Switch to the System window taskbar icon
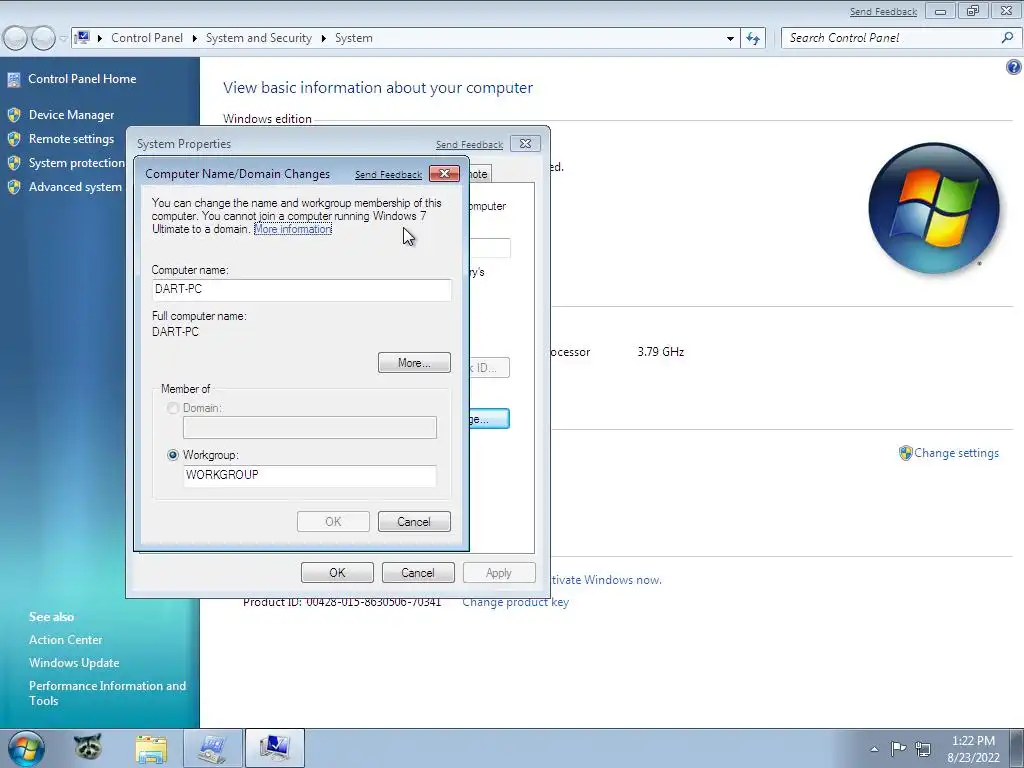Screen dimensions: 1024x768 click(274, 748)
